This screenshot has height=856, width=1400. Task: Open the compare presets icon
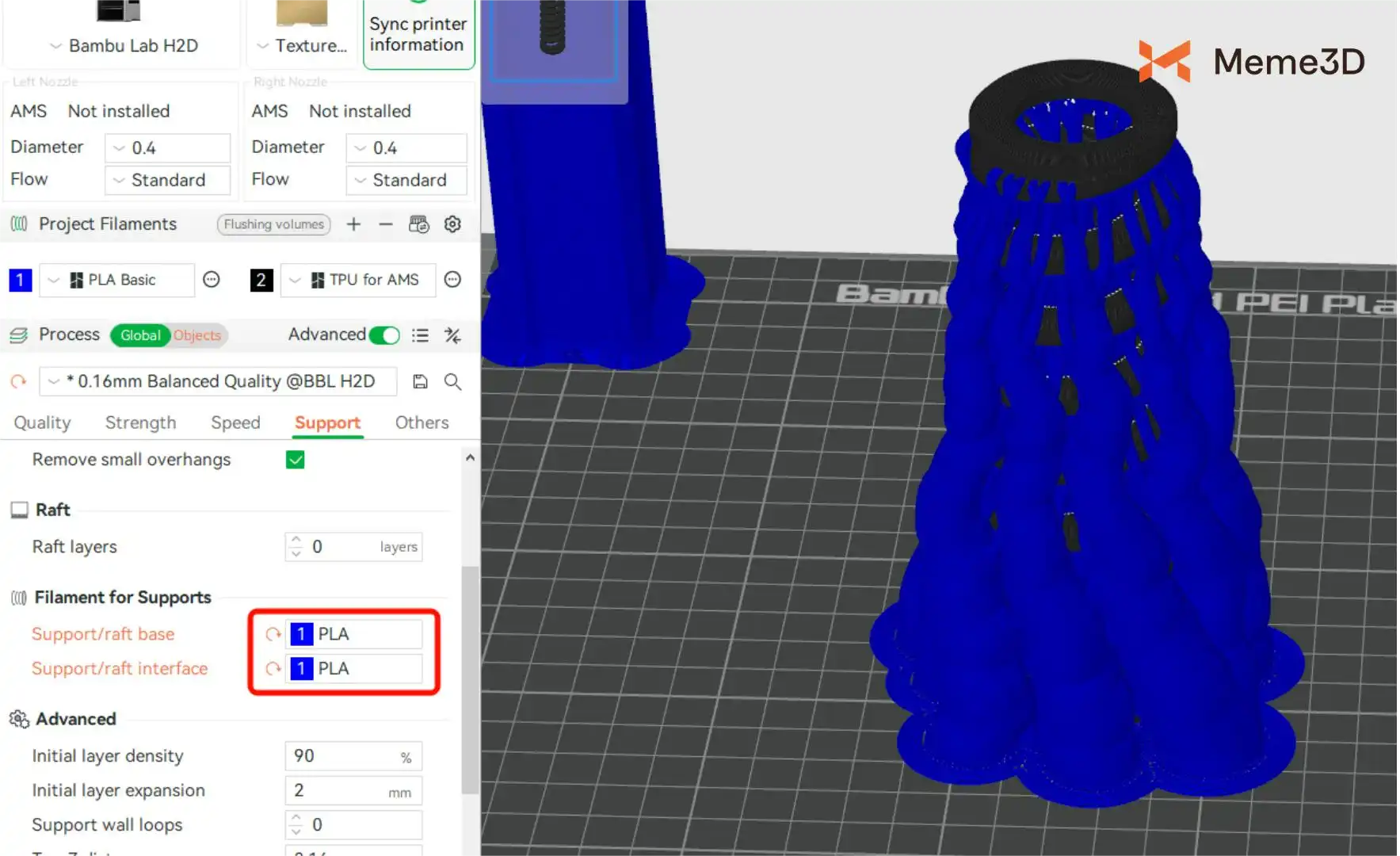pyautogui.click(x=452, y=335)
